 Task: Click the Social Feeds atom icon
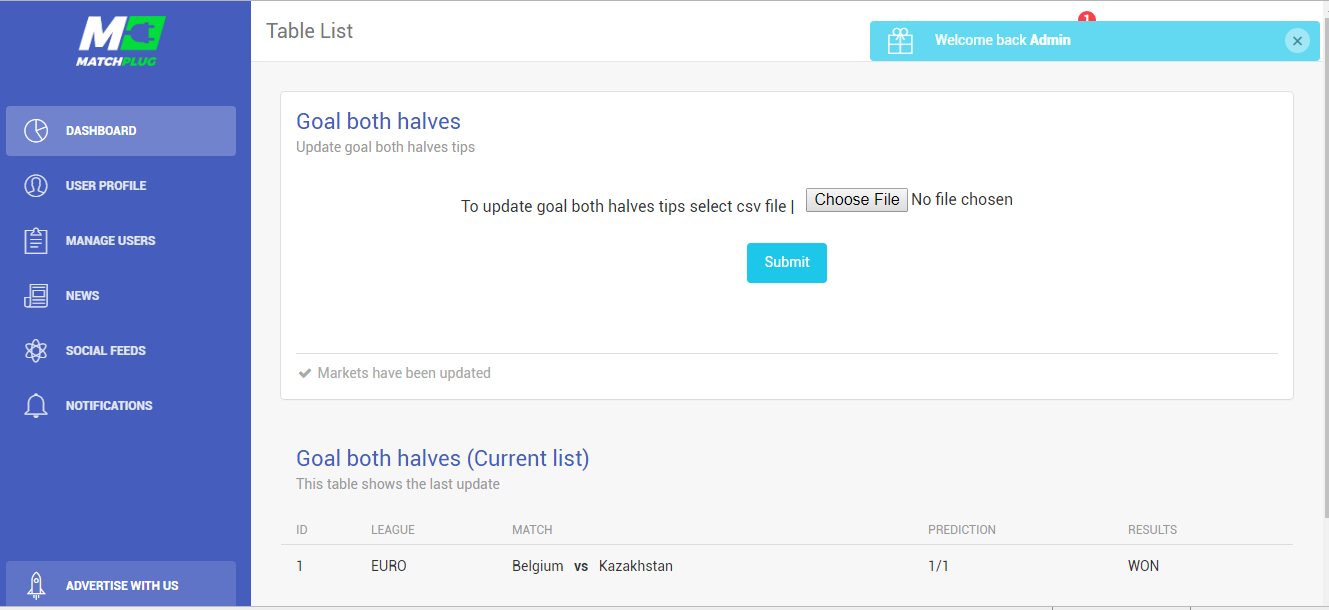coord(36,351)
